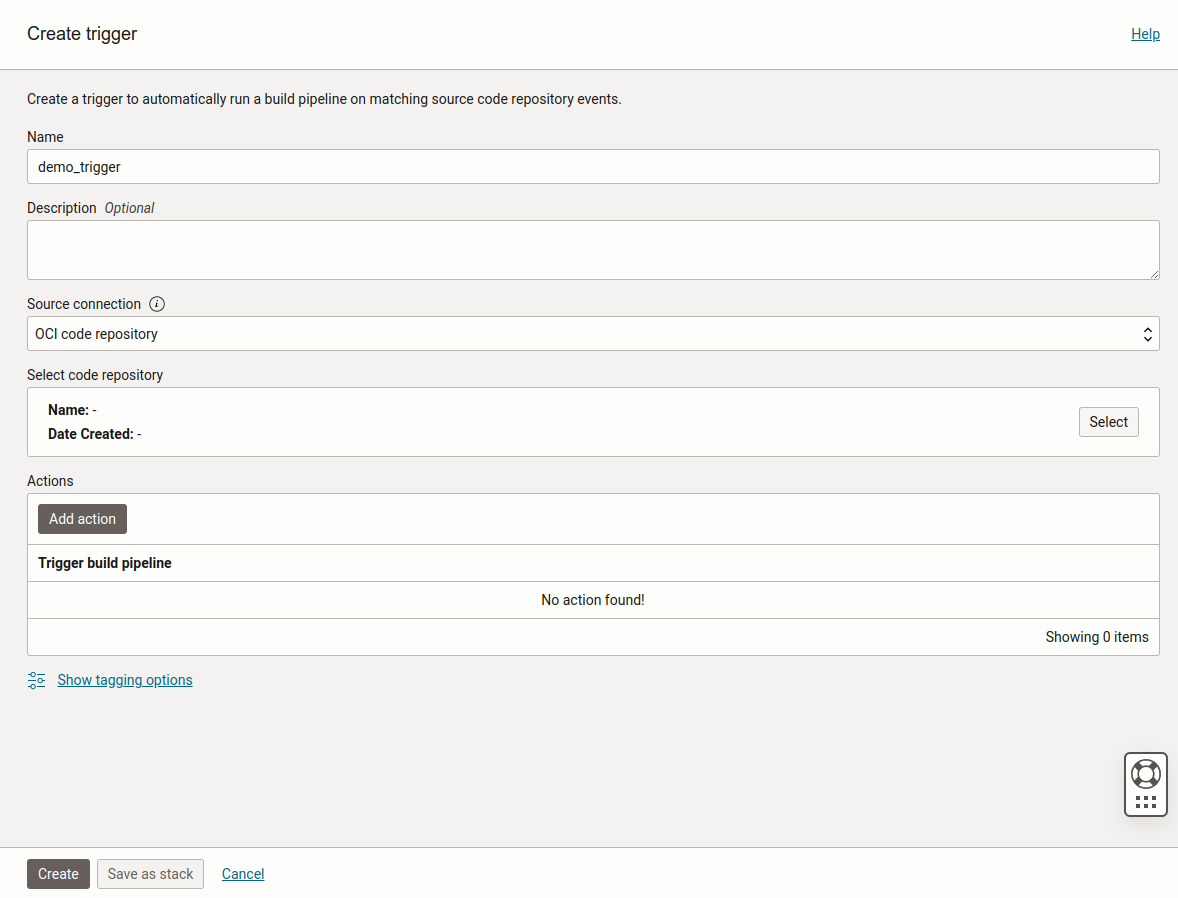Click the Cancel link

243,874
